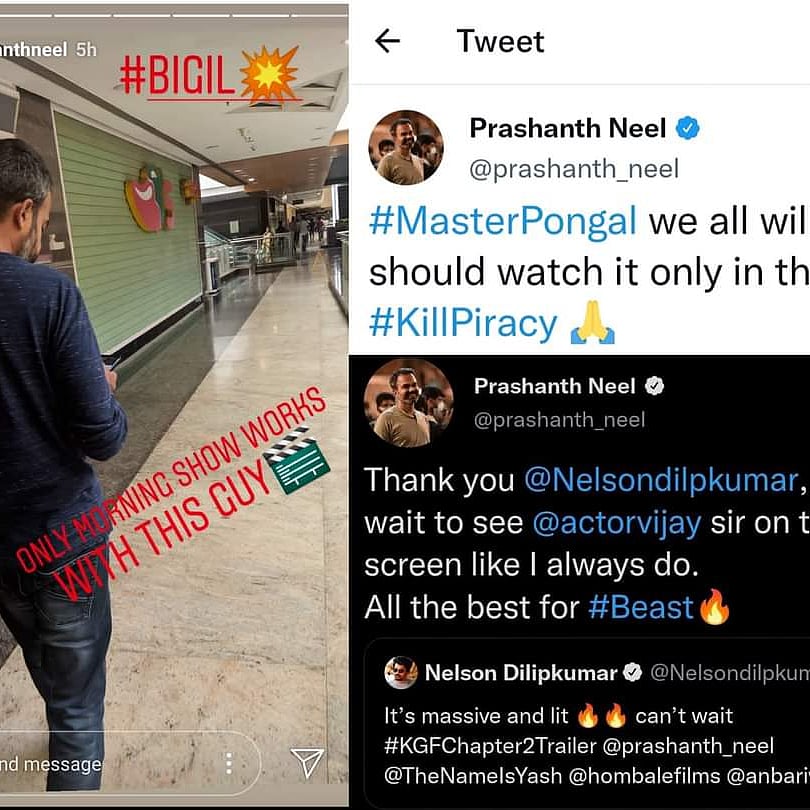Open the @actorvijay mention
This screenshot has height=810, width=810.
617,523
